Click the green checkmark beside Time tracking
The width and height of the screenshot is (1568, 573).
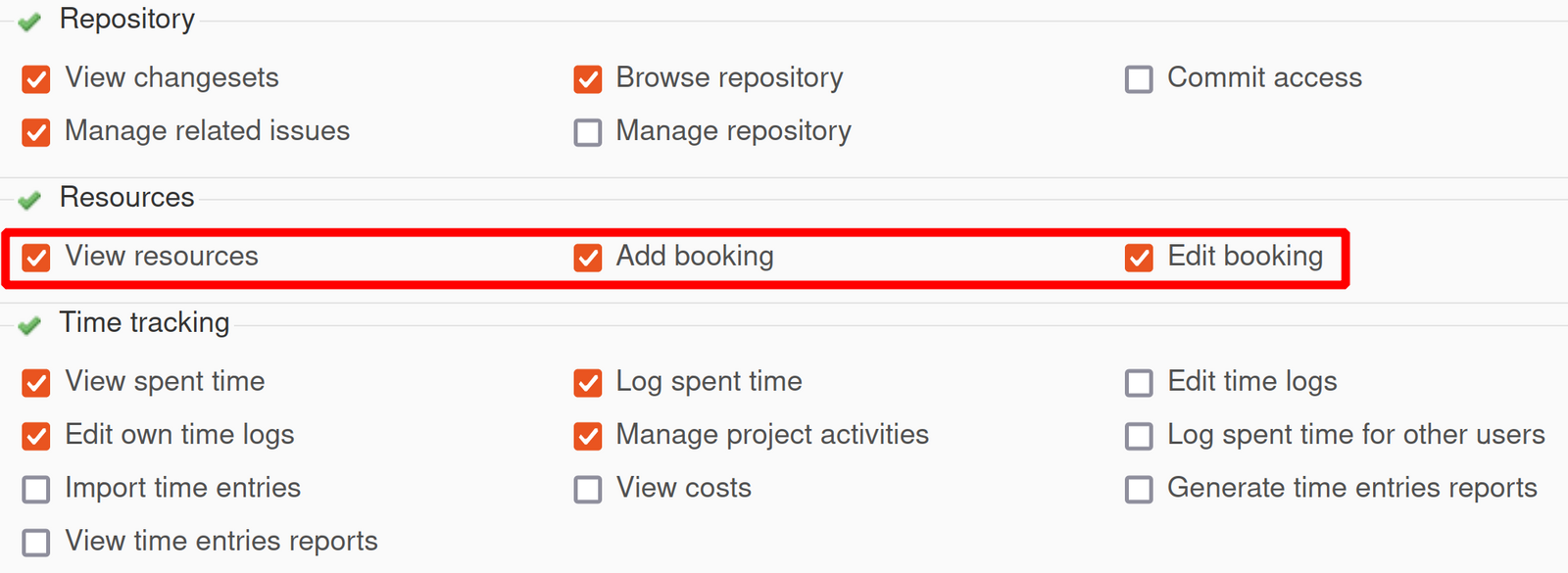coord(29,324)
